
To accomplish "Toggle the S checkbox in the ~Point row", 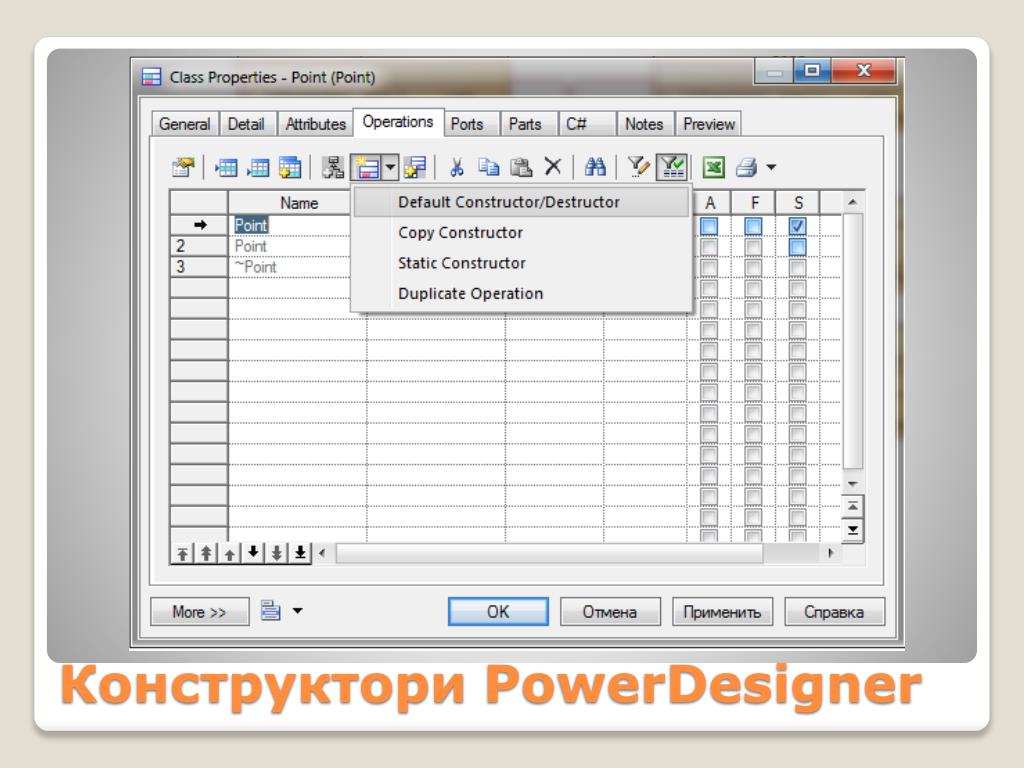I will pyautogui.click(x=797, y=268).
